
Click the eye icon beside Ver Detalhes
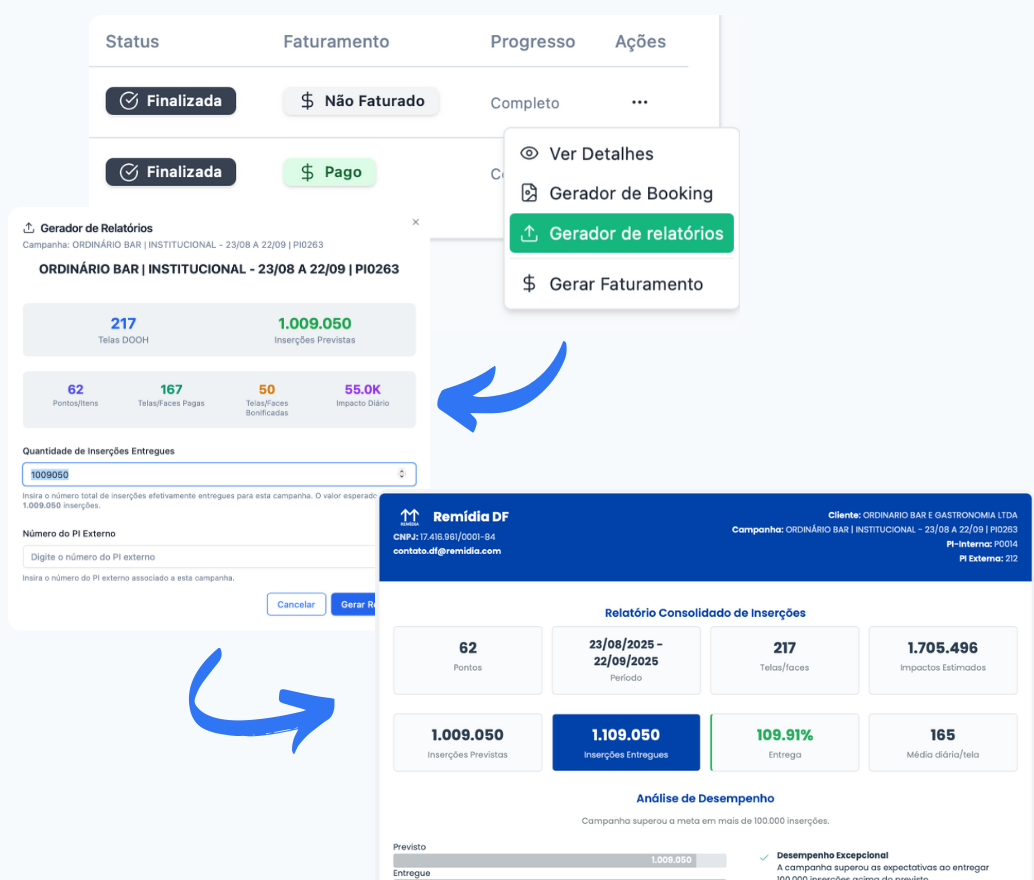click(530, 154)
